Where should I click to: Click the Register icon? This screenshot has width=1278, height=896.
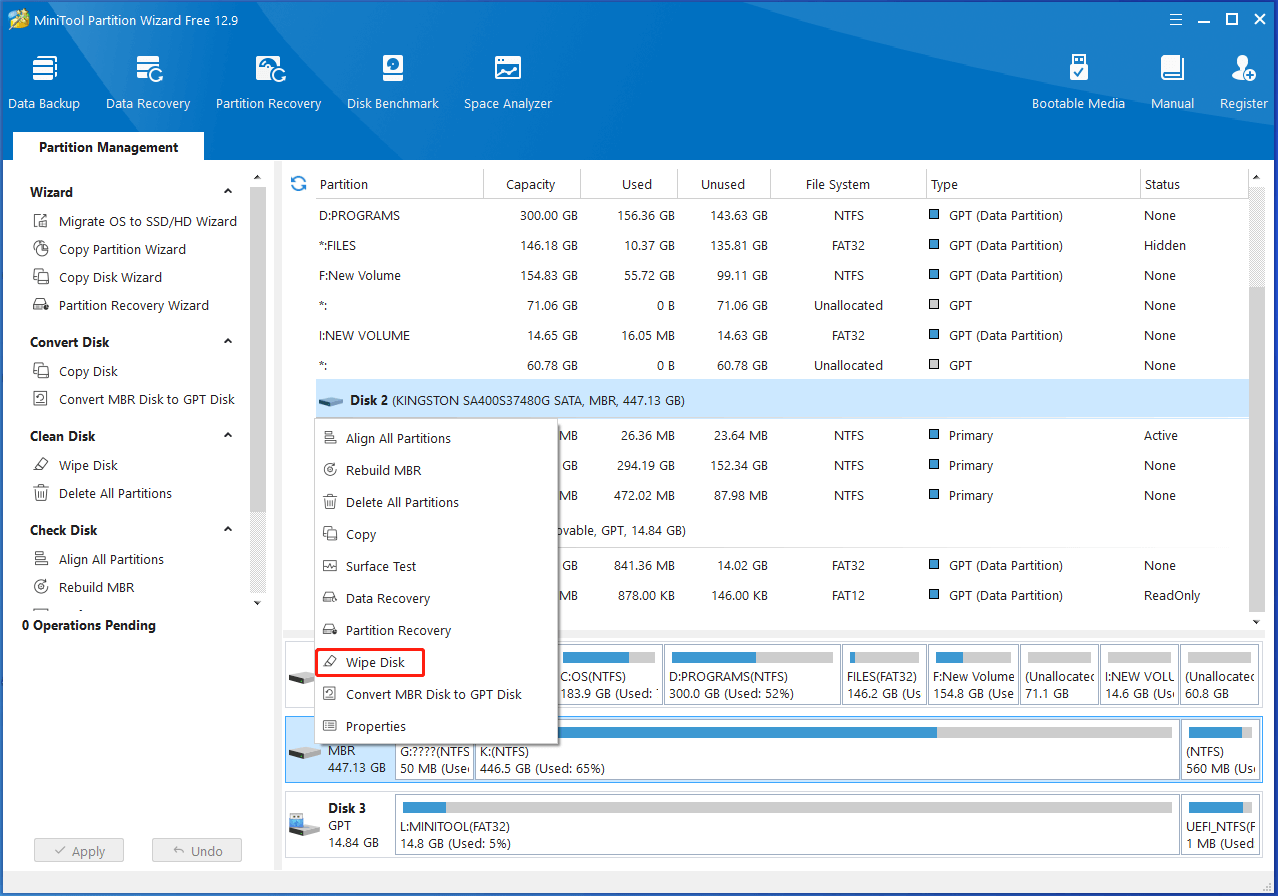coord(1242,80)
